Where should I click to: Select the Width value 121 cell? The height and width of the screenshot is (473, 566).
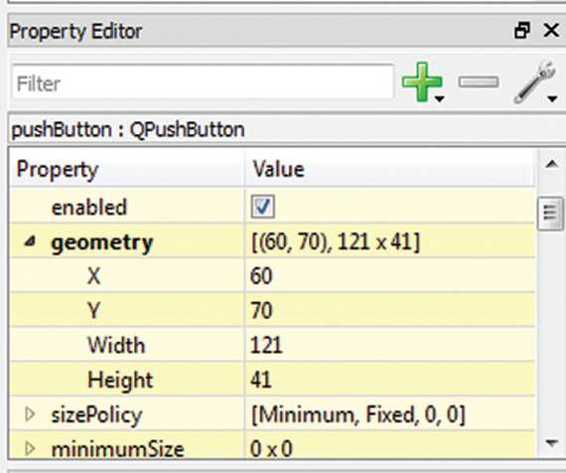[390, 344]
